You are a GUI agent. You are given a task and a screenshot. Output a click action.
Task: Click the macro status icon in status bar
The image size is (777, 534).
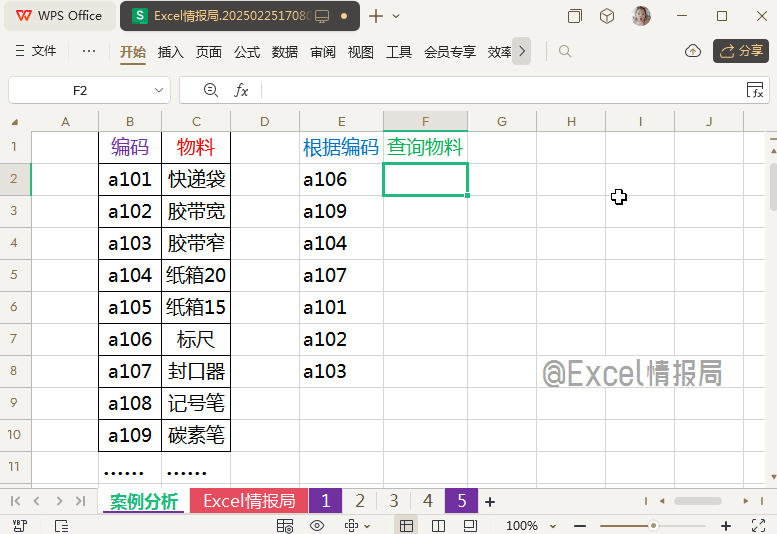pyautogui.click(x=19, y=525)
